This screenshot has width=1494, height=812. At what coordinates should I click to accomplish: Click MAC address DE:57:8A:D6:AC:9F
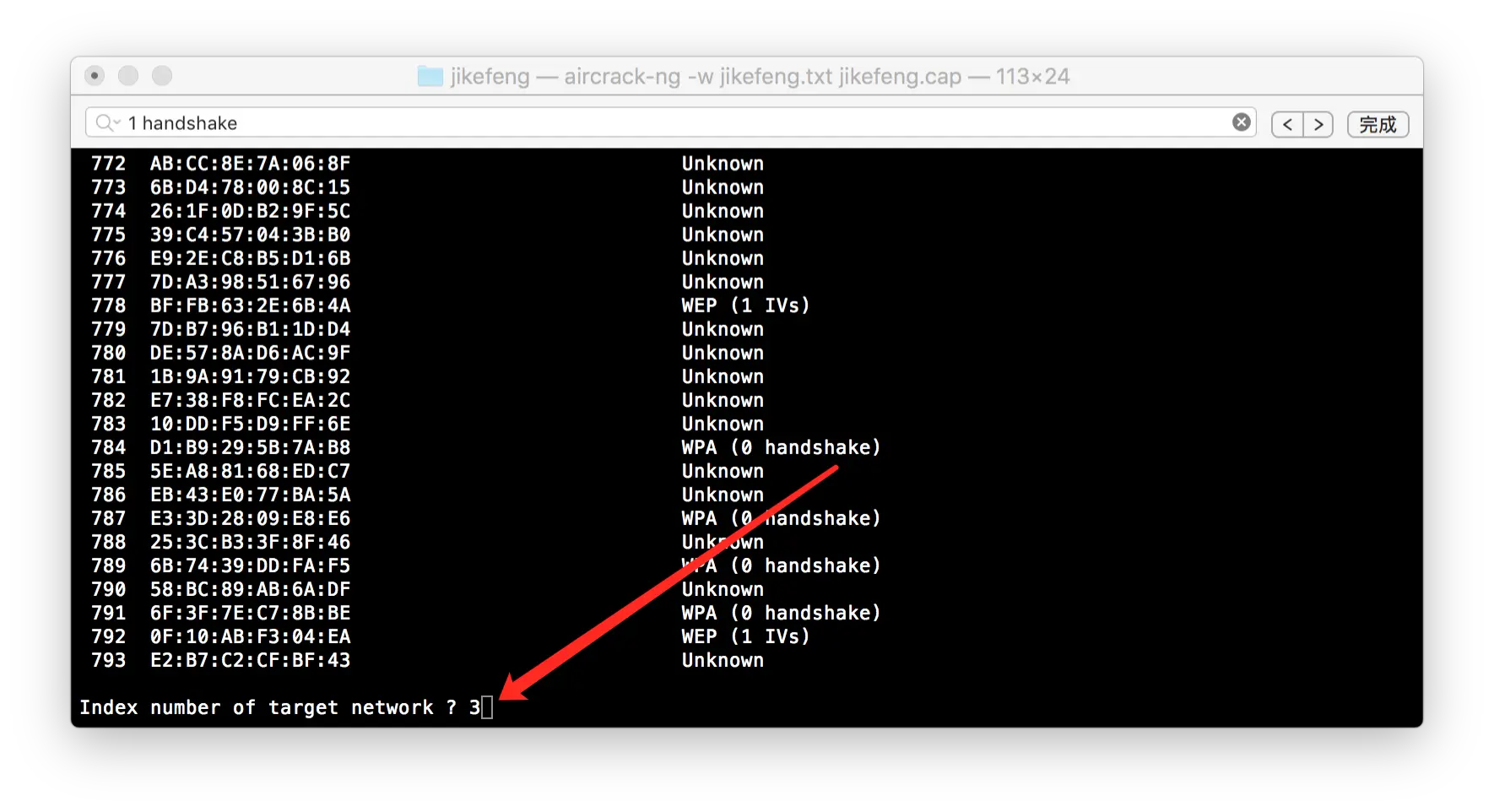coord(250,353)
